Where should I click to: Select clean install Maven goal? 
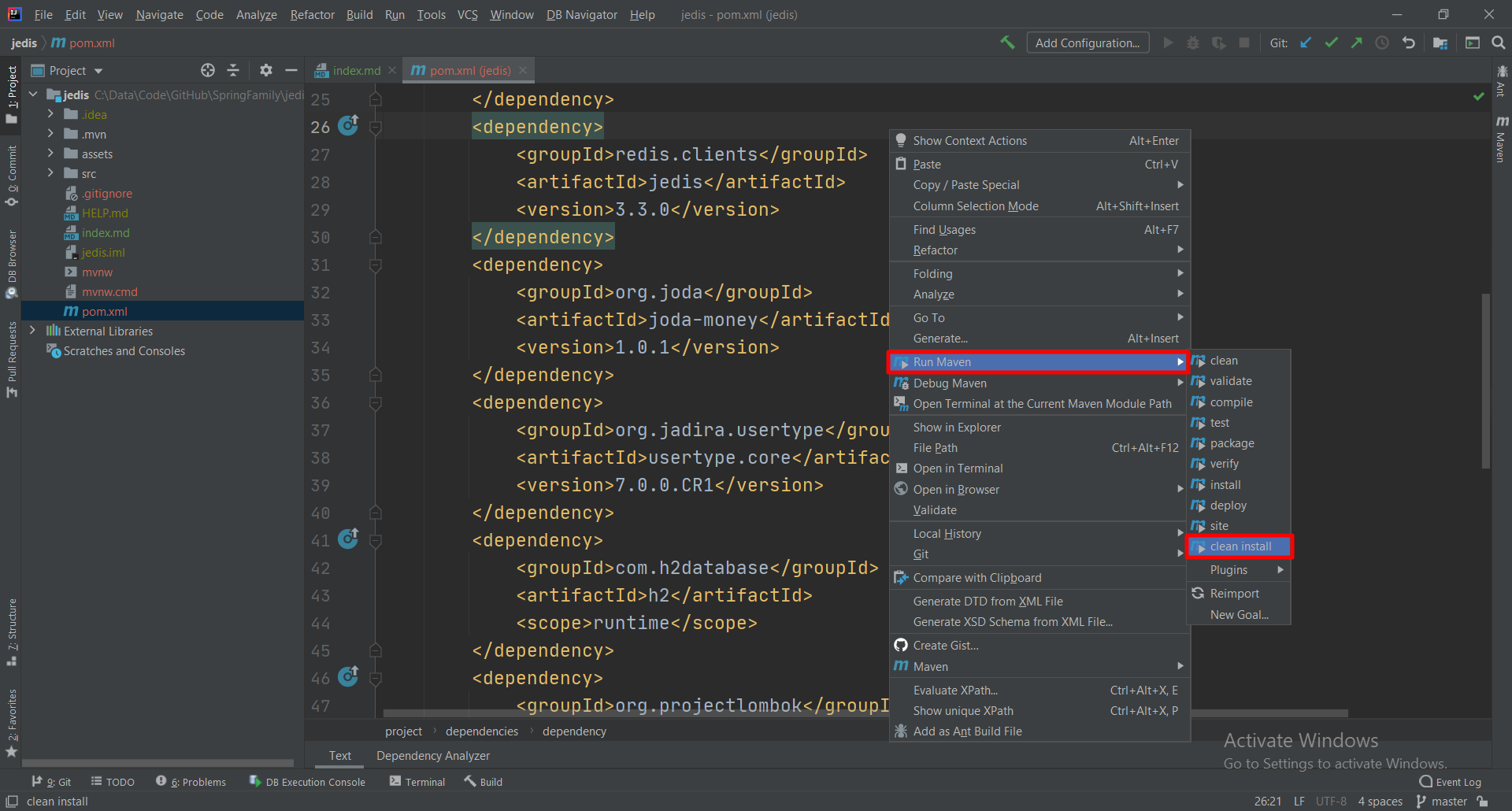coord(1239,546)
